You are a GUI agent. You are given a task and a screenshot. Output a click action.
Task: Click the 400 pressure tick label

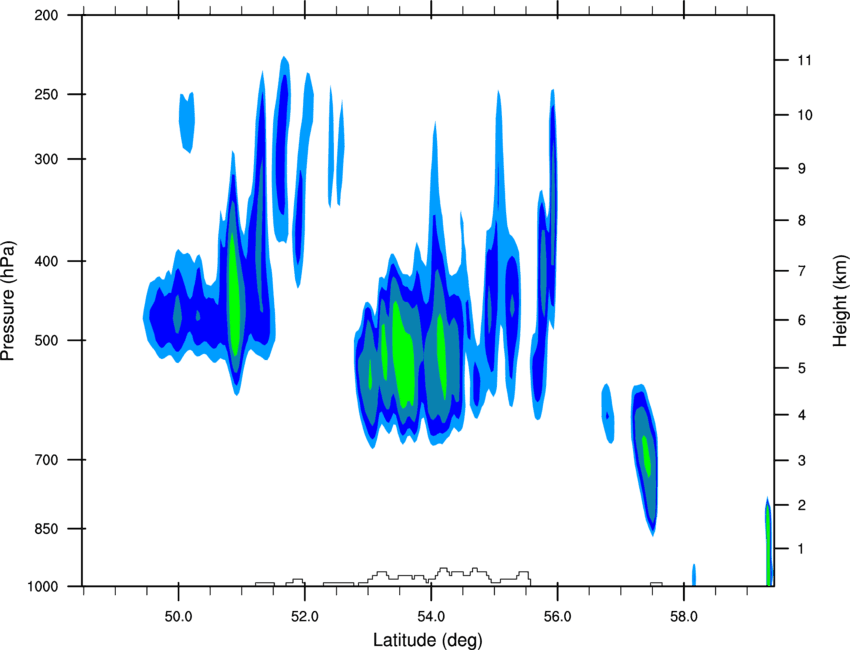pyautogui.click(x=47, y=261)
